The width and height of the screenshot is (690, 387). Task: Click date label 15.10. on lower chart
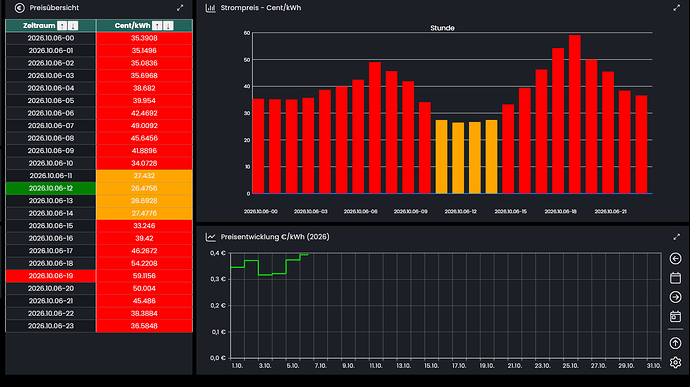coord(431,366)
